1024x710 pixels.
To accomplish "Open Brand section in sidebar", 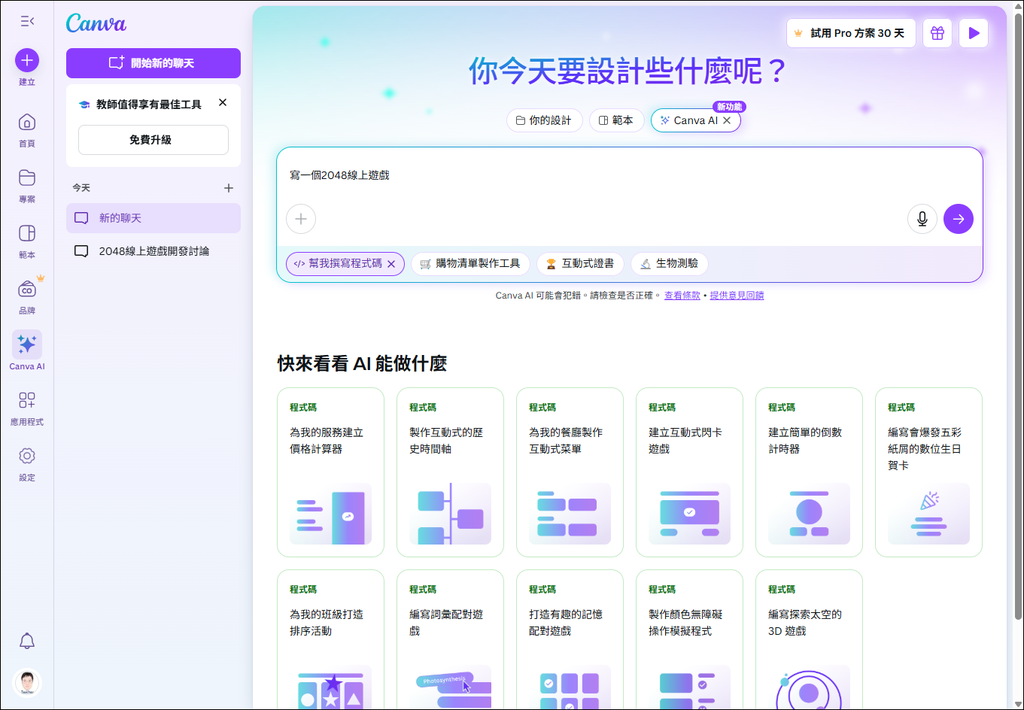I will point(27,297).
